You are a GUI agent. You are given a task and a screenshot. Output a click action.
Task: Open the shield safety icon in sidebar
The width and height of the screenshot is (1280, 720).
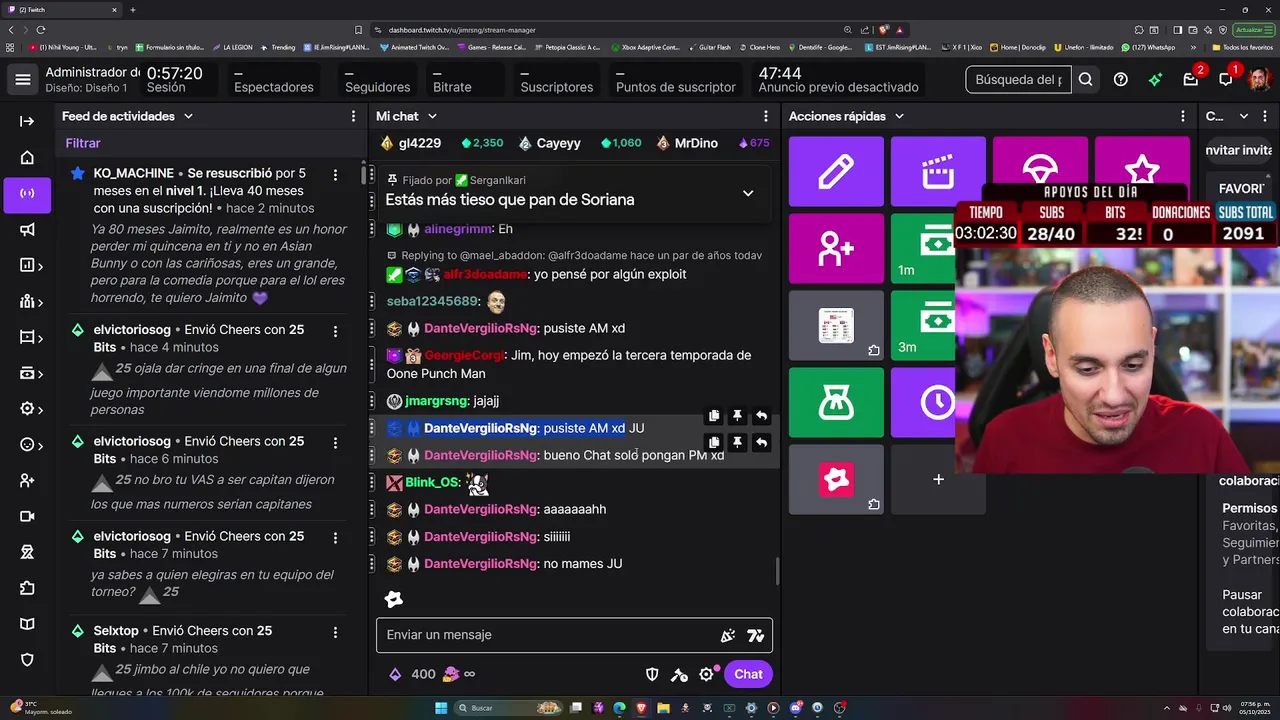click(x=27, y=660)
